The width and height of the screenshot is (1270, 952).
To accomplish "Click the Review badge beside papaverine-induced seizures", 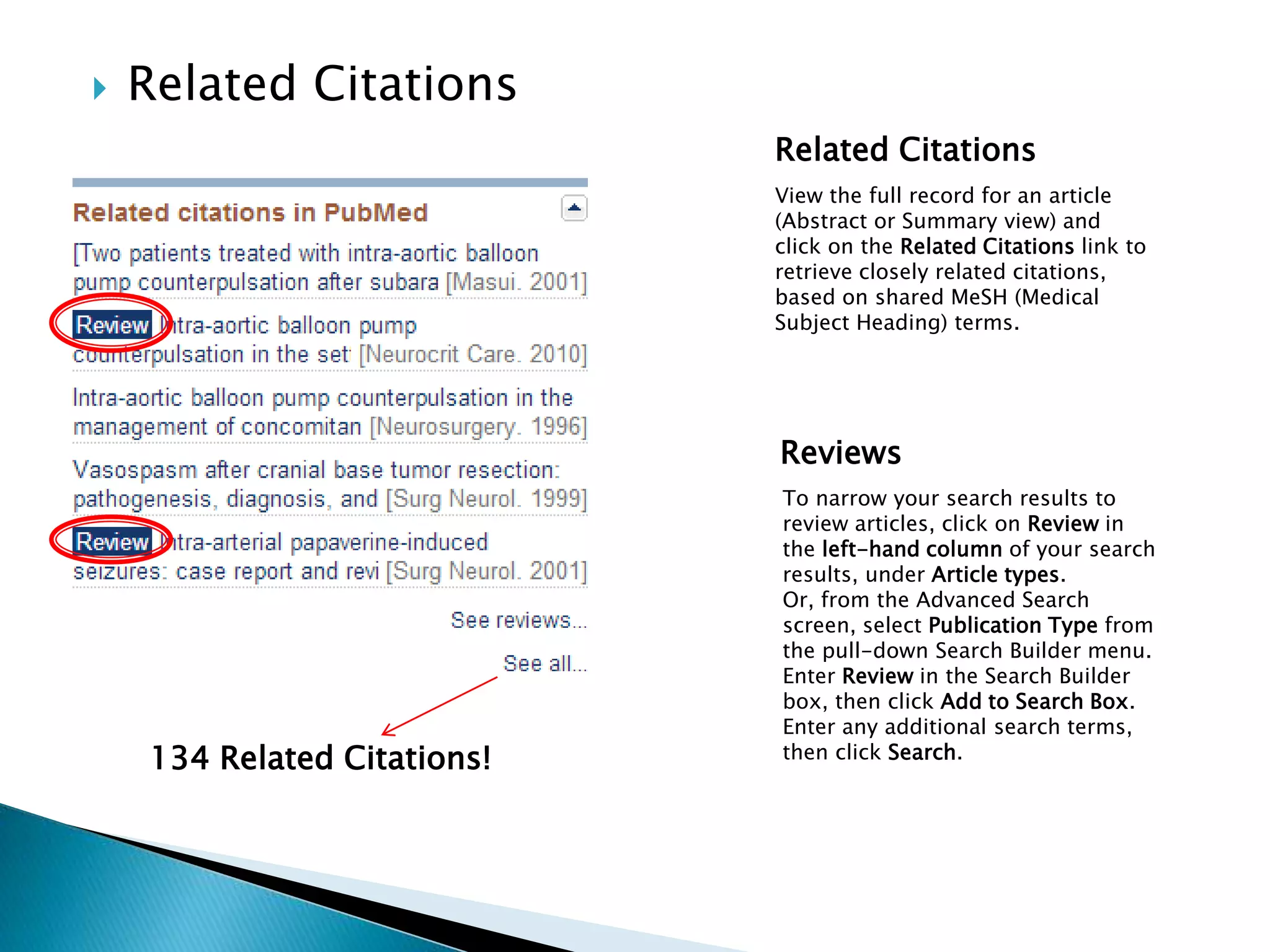I will [112, 542].
